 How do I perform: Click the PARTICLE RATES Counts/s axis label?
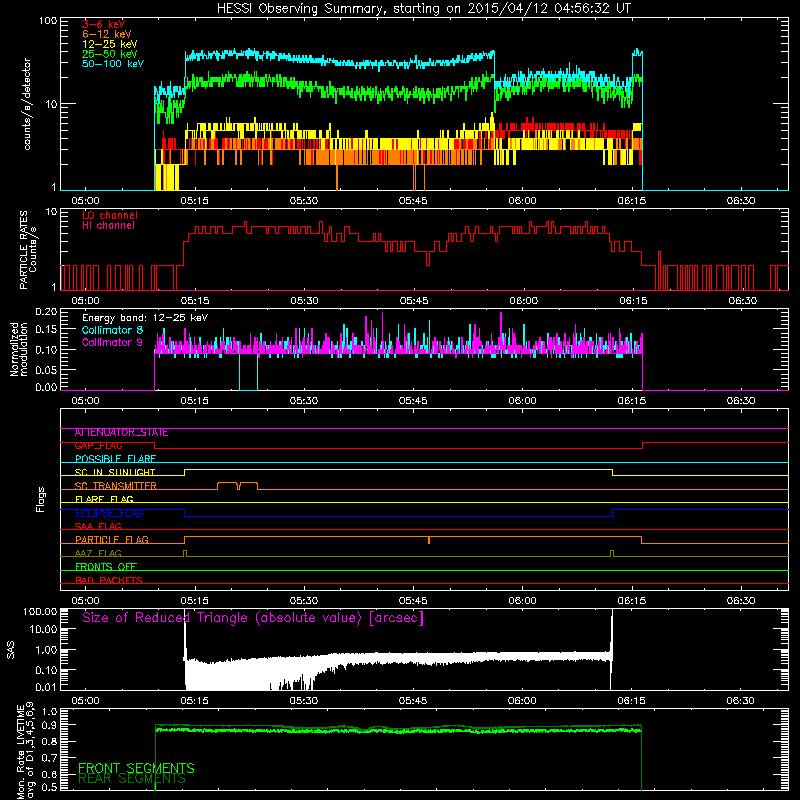coord(28,250)
